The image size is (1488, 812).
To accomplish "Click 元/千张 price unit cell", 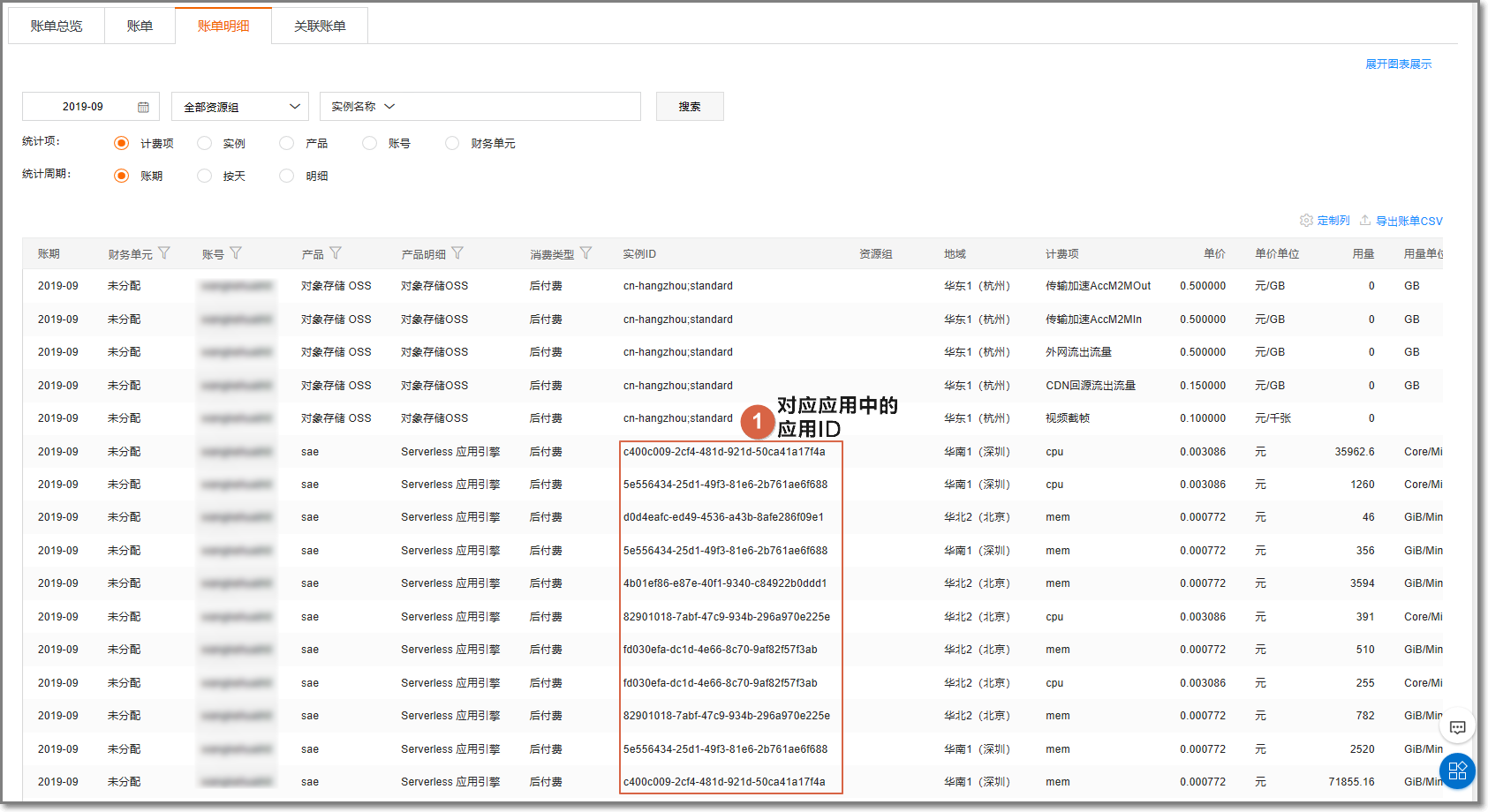I will click(x=1273, y=418).
